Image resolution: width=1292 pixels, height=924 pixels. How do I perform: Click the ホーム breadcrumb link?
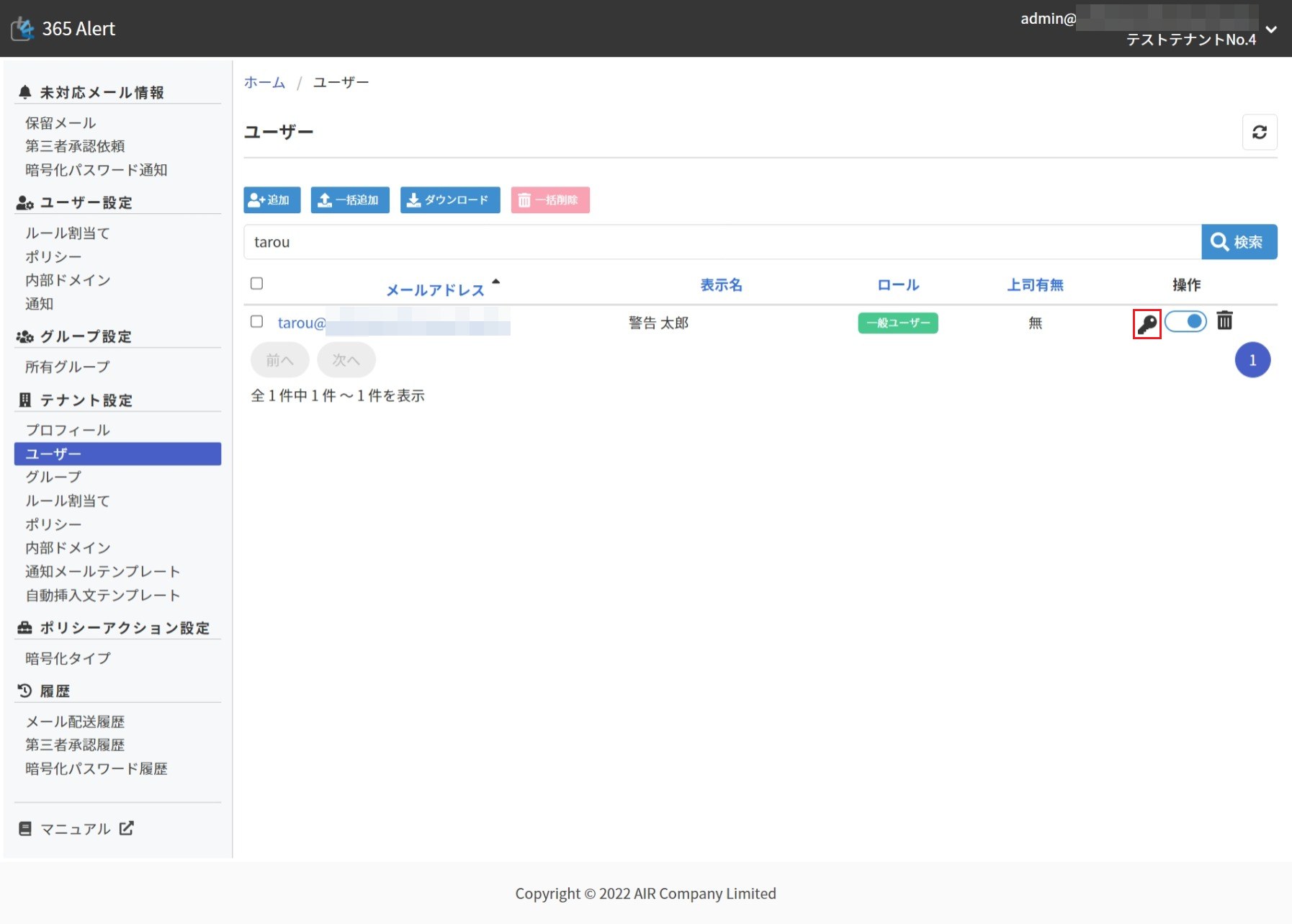pos(264,83)
